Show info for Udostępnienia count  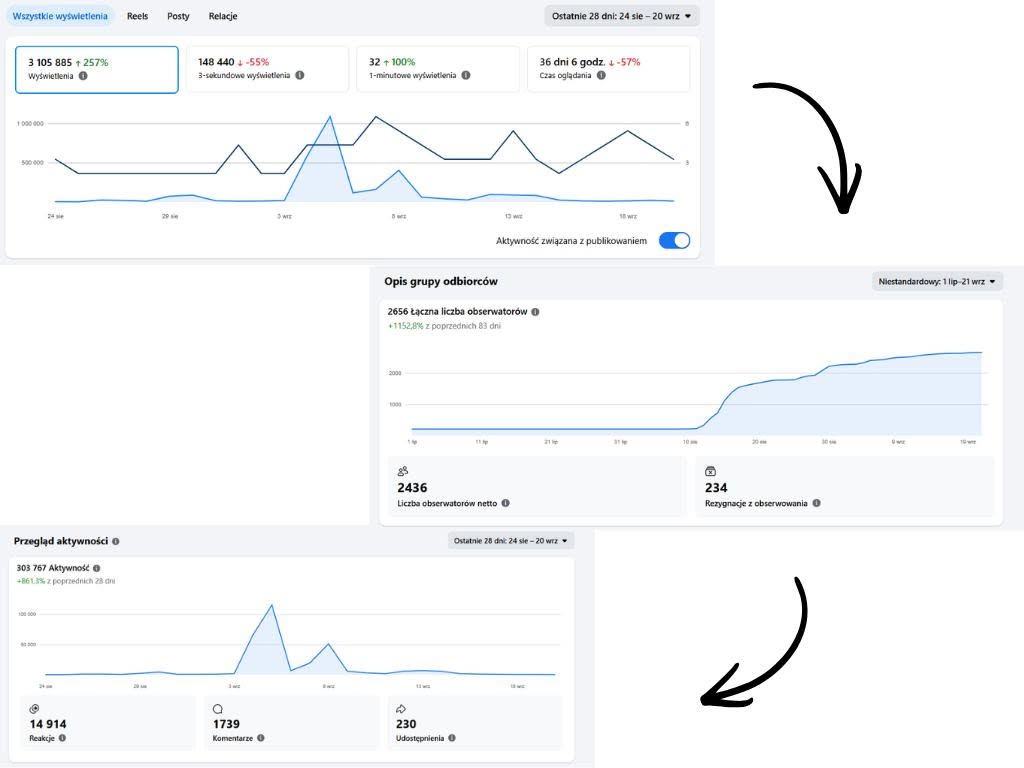(x=452, y=738)
